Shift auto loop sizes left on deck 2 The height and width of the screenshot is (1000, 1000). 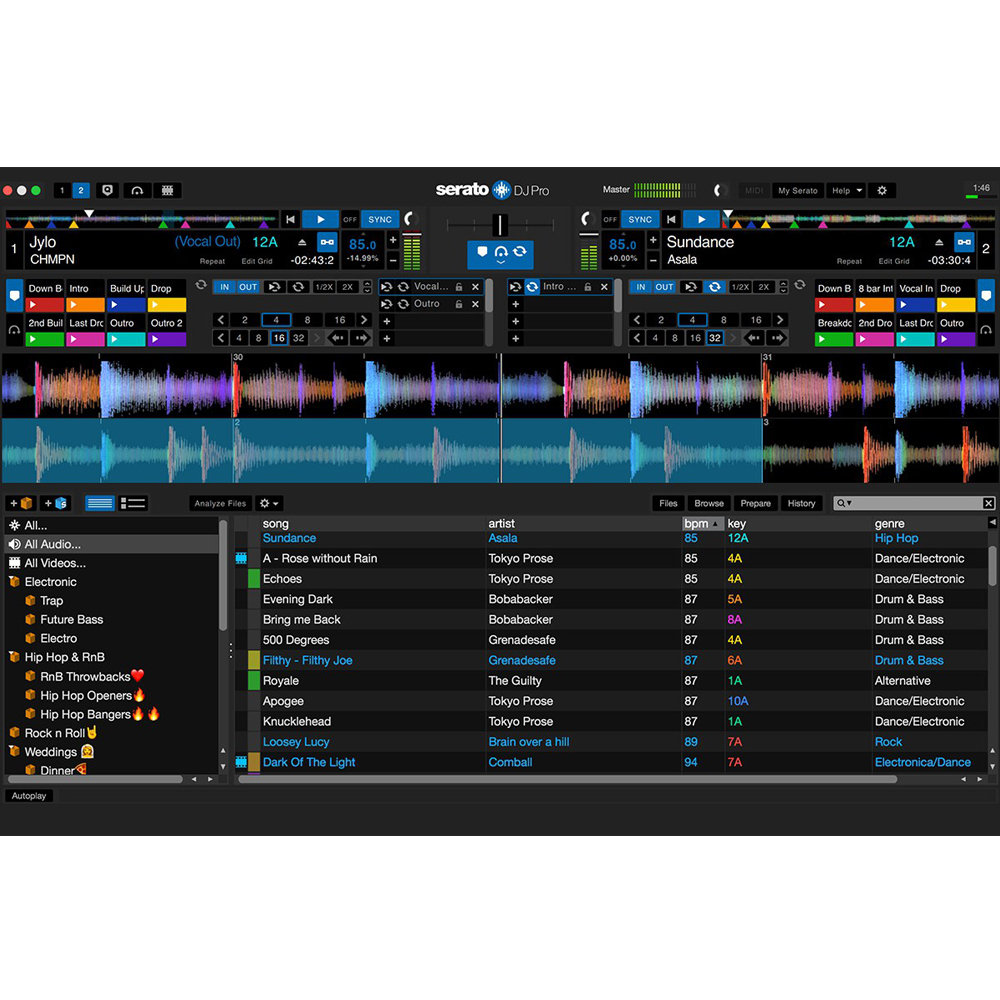(x=636, y=320)
